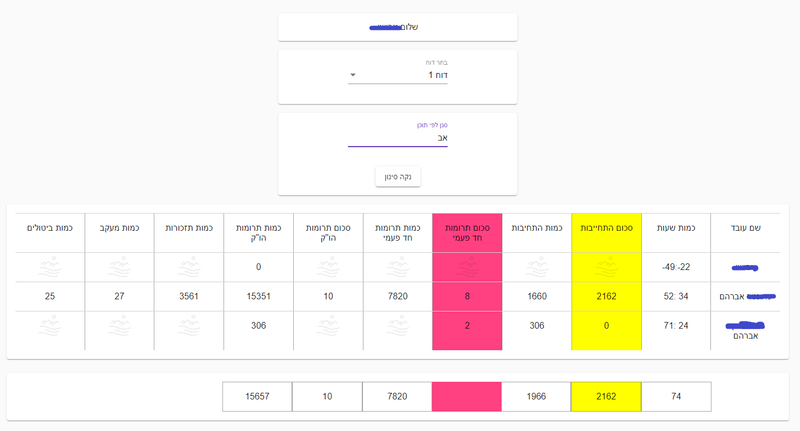Image resolution: width=800 pixels, height=431 pixels.
Task: Click placeholder icon in first row yellow cell
Action: 606,267
